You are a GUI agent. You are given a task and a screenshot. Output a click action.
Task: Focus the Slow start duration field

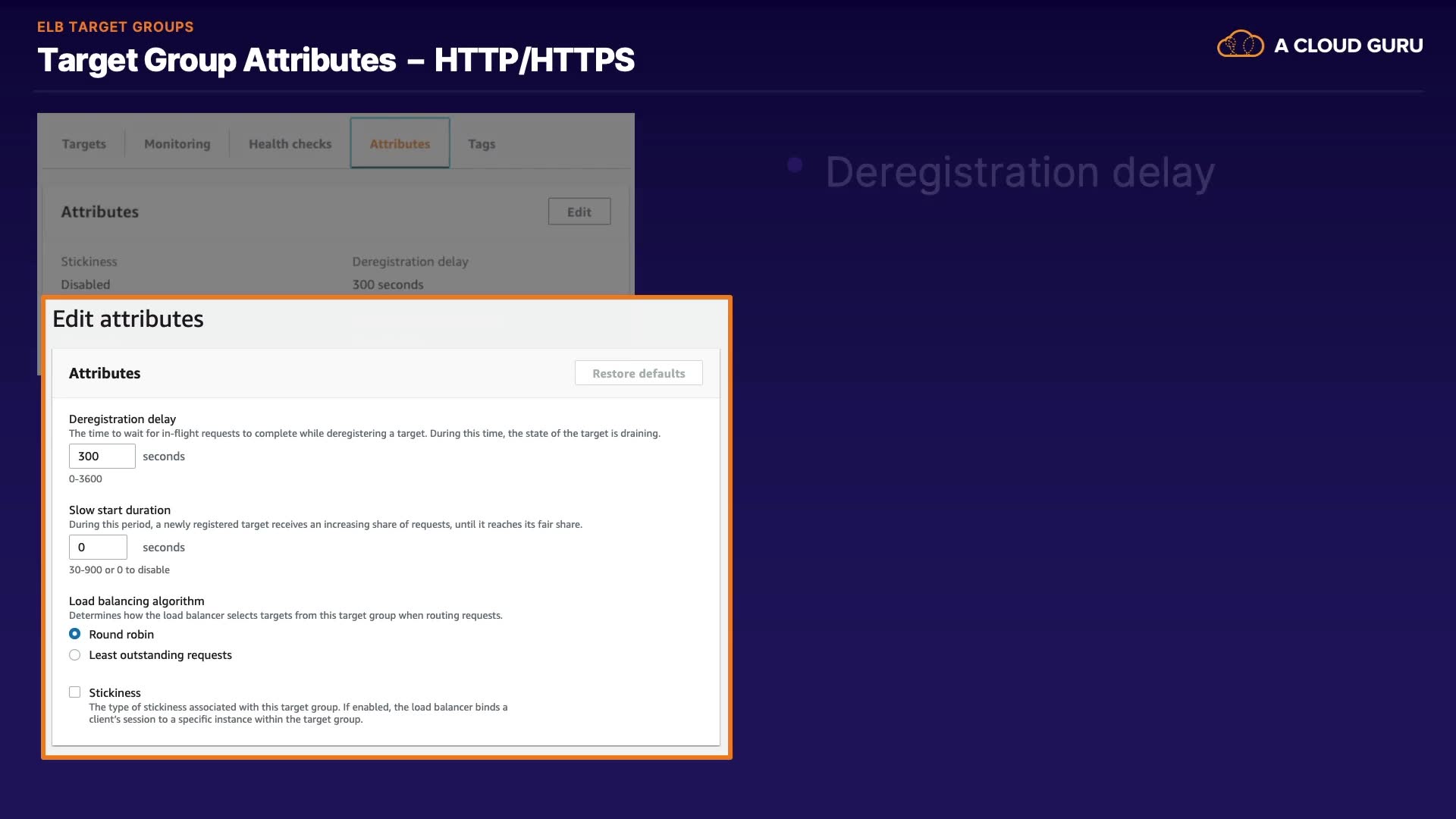(98, 548)
